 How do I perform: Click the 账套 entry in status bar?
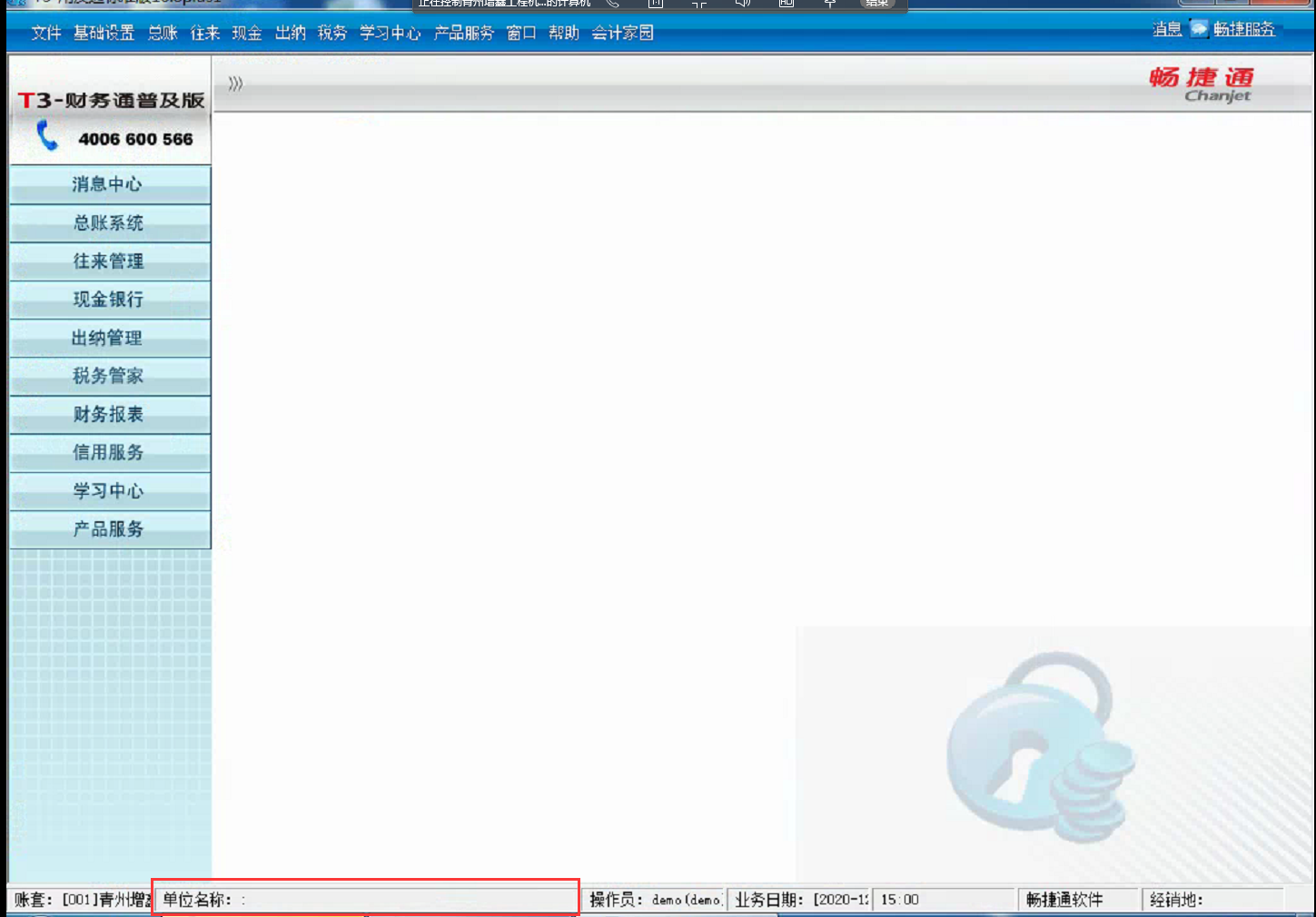pyautogui.click(x=82, y=900)
